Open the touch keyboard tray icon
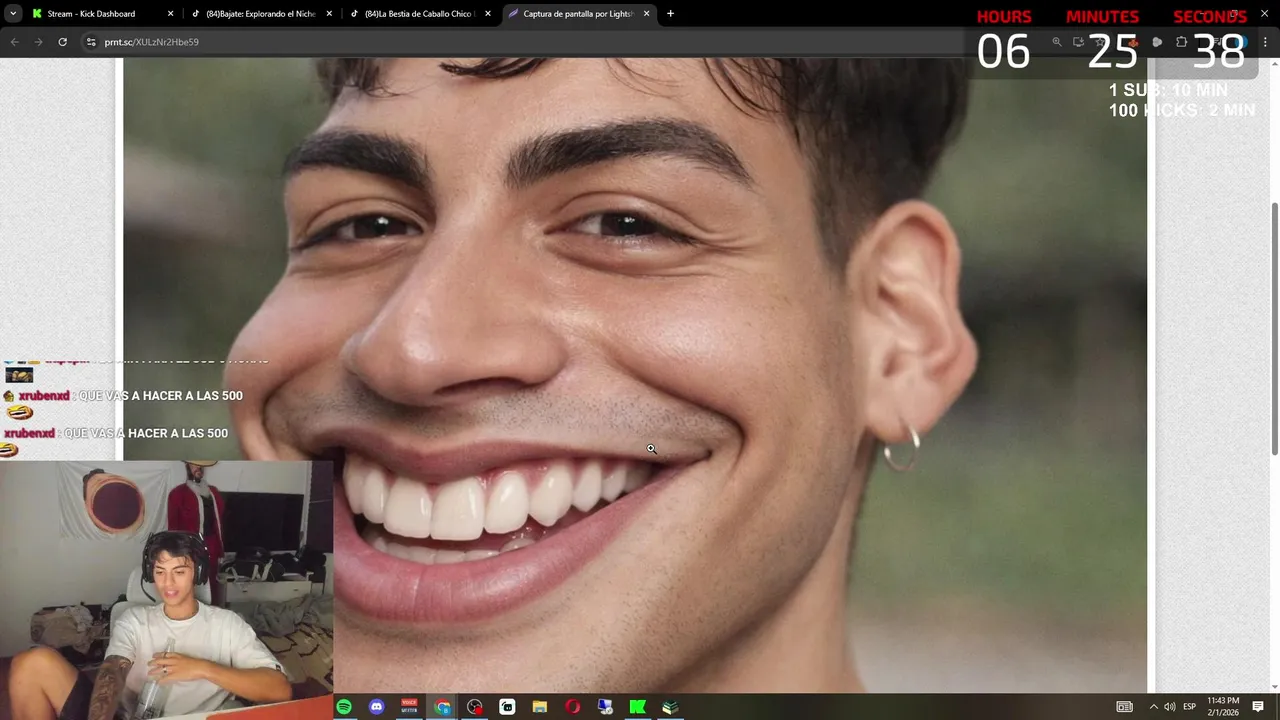The image size is (1280, 720). pos(1125,707)
